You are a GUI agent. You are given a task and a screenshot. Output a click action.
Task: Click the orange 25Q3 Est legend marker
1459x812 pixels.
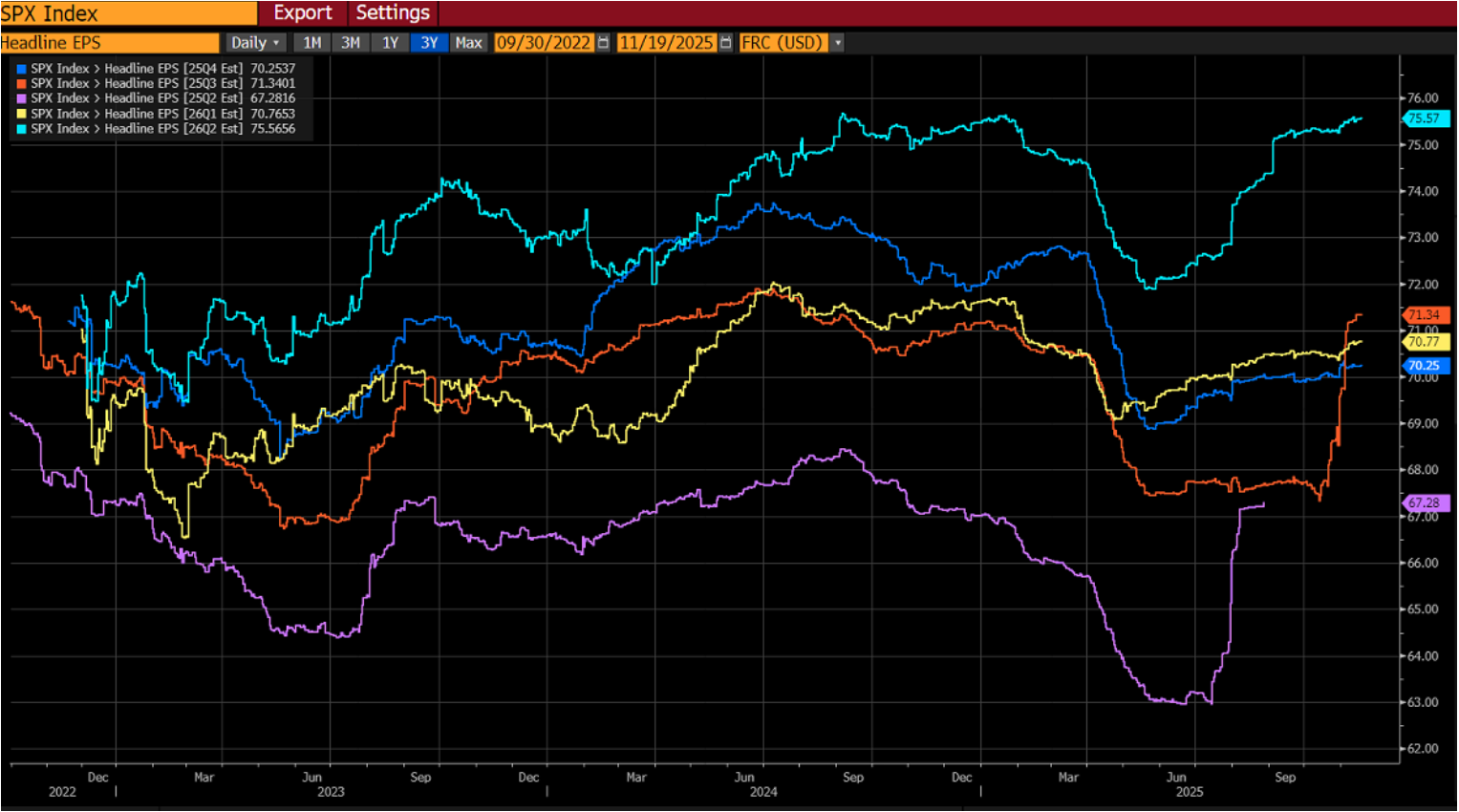[x=21, y=84]
